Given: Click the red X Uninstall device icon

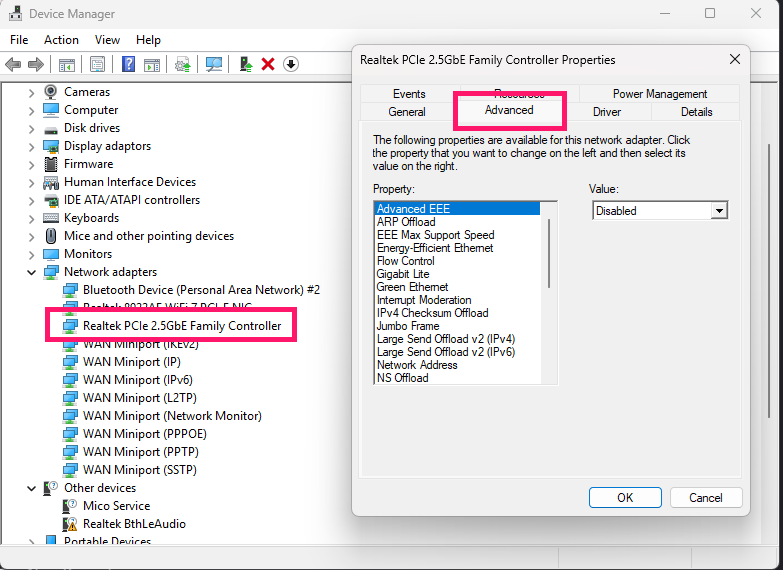Looking at the screenshot, I should click(x=268, y=64).
